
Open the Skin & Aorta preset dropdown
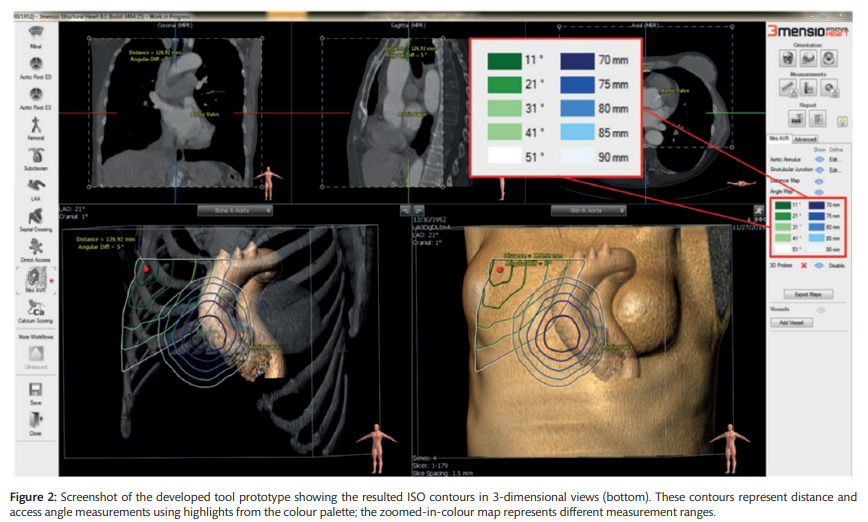pyautogui.click(x=588, y=211)
